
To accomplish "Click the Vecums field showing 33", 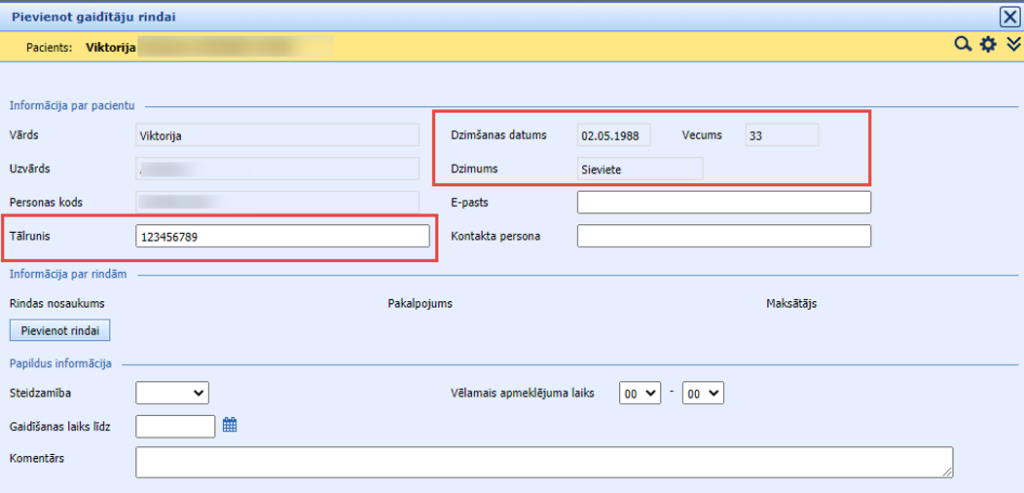I will pyautogui.click(x=781, y=135).
